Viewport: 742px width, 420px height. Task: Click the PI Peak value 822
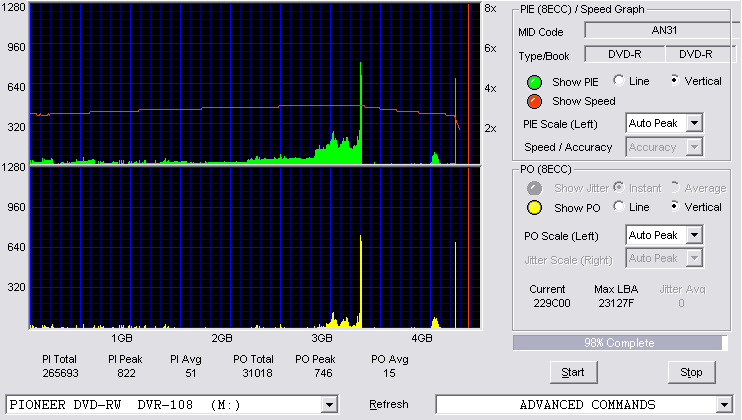click(126, 373)
